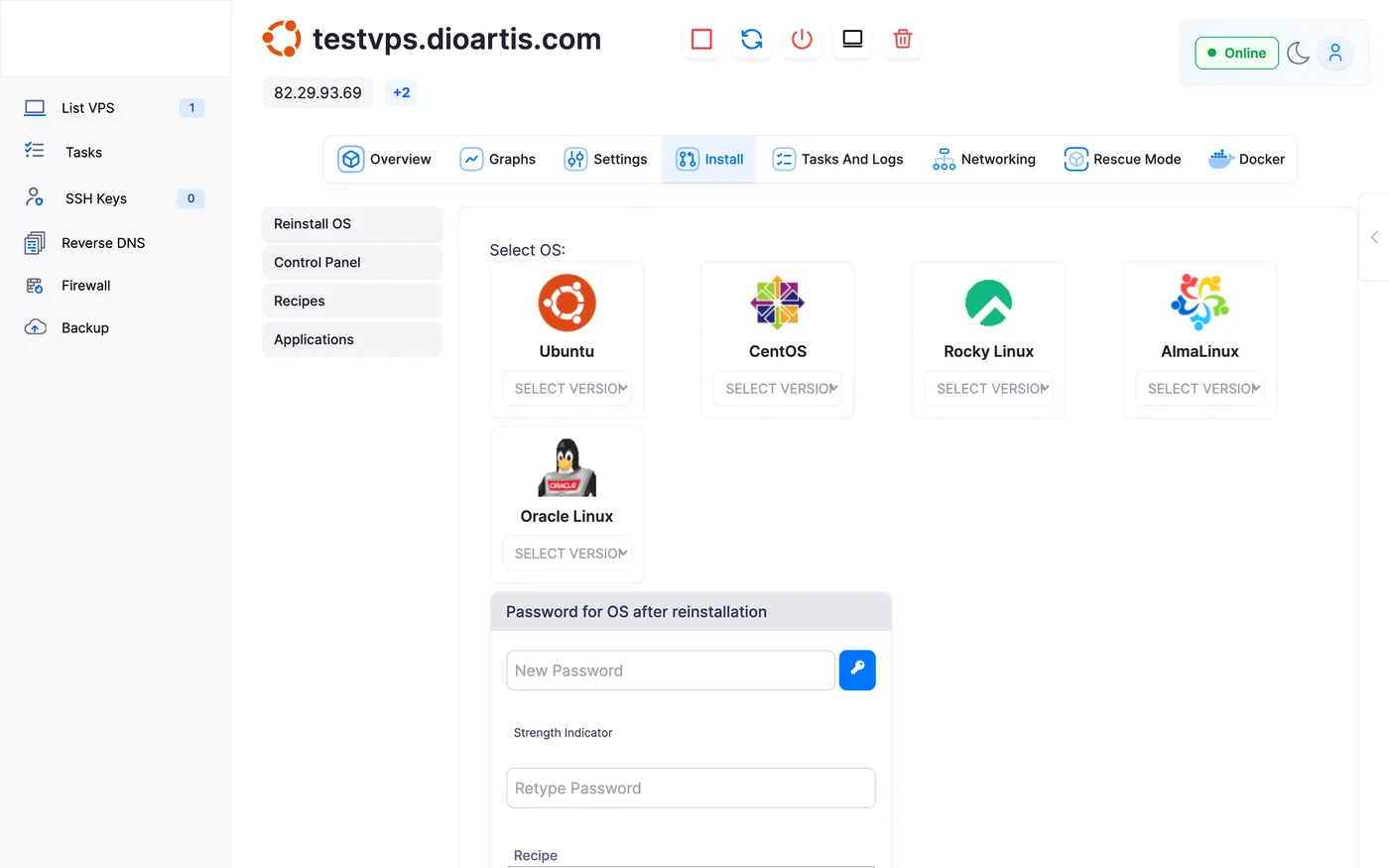Click the Oracle Linux penguin logo
The height and width of the screenshot is (868, 1389).
pyautogui.click(x=568, y=467)
